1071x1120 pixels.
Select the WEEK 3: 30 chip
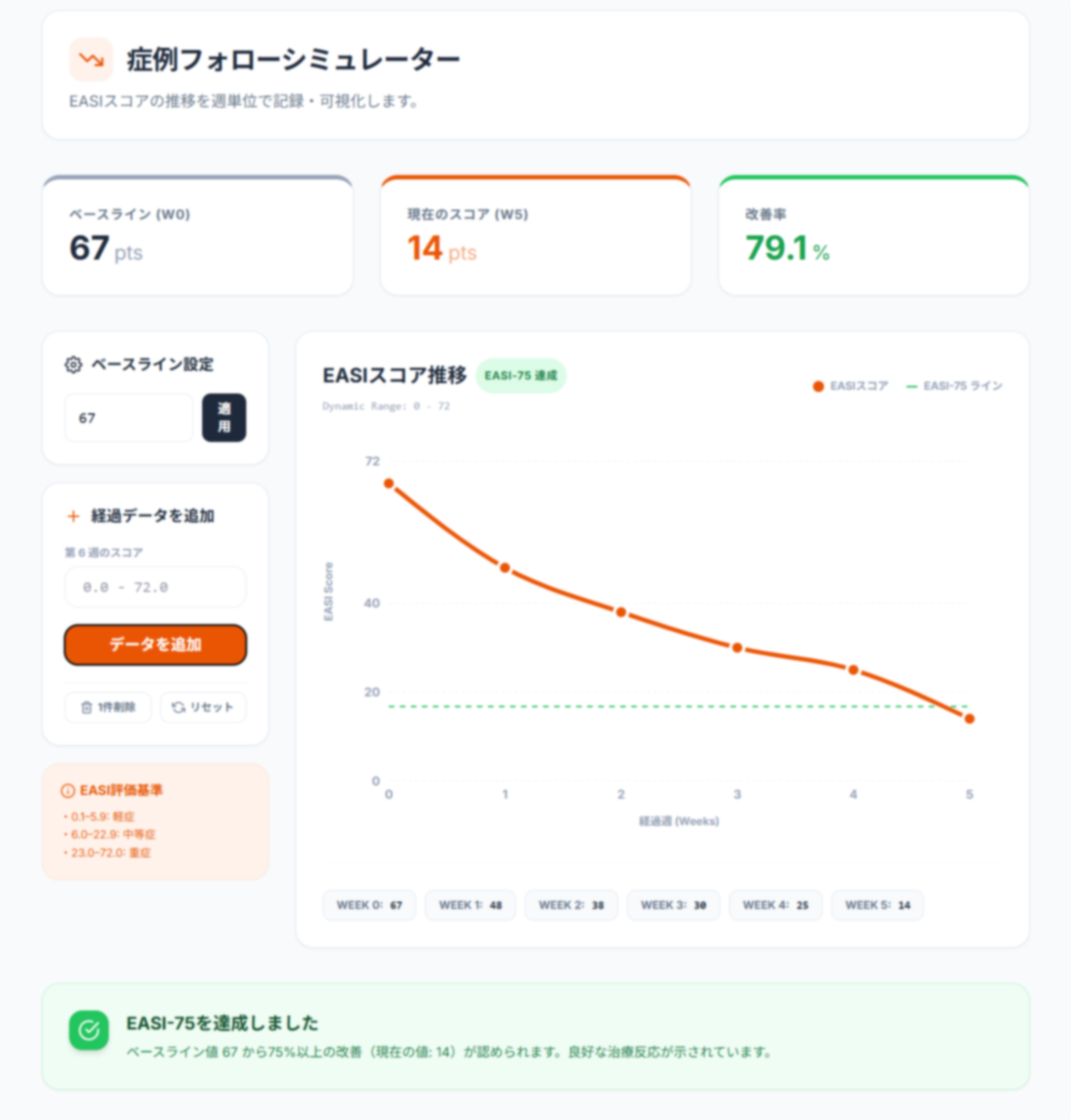[673, 905]
